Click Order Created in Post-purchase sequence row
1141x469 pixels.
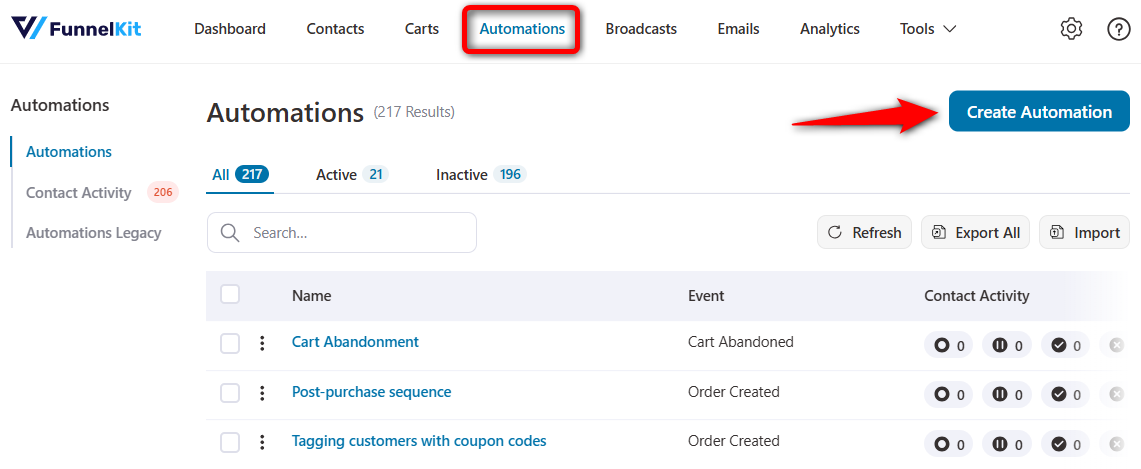(734, 392)
